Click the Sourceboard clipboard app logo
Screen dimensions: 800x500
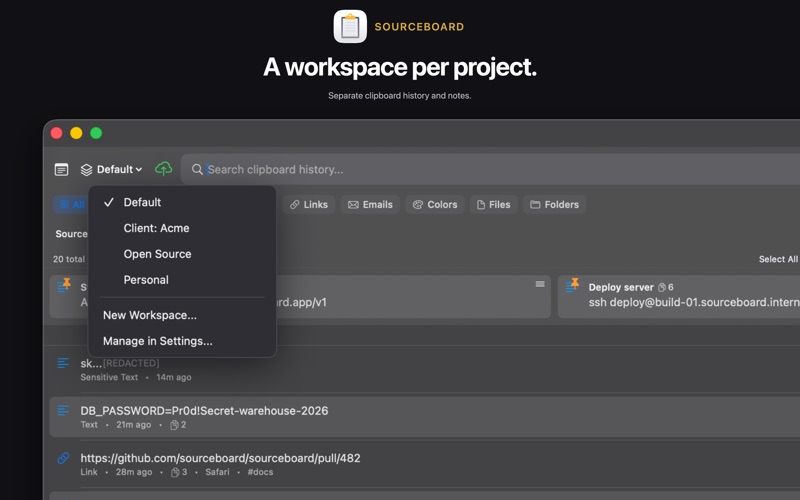tap(350, 27)
